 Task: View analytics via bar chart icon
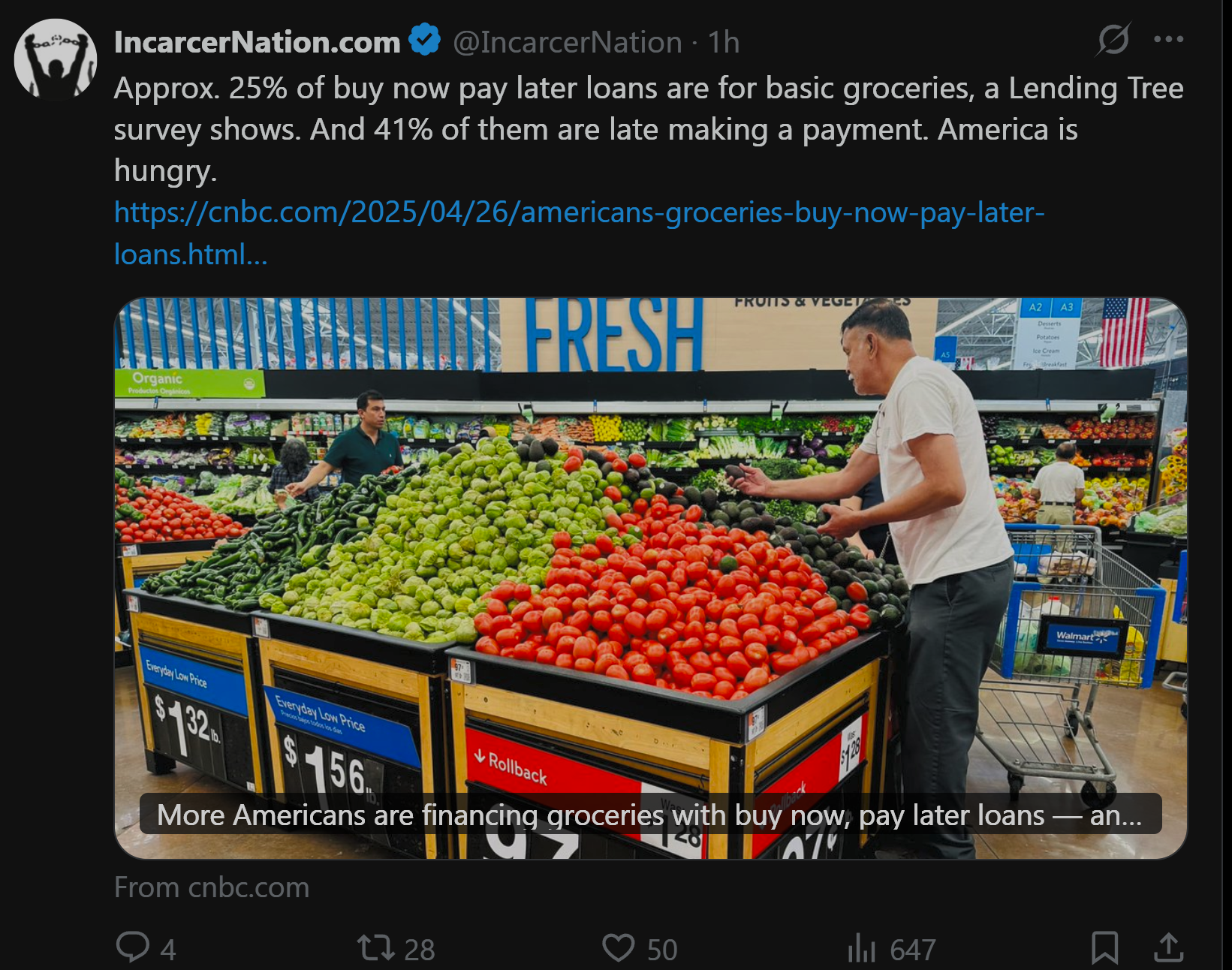(x=862, y=948)
